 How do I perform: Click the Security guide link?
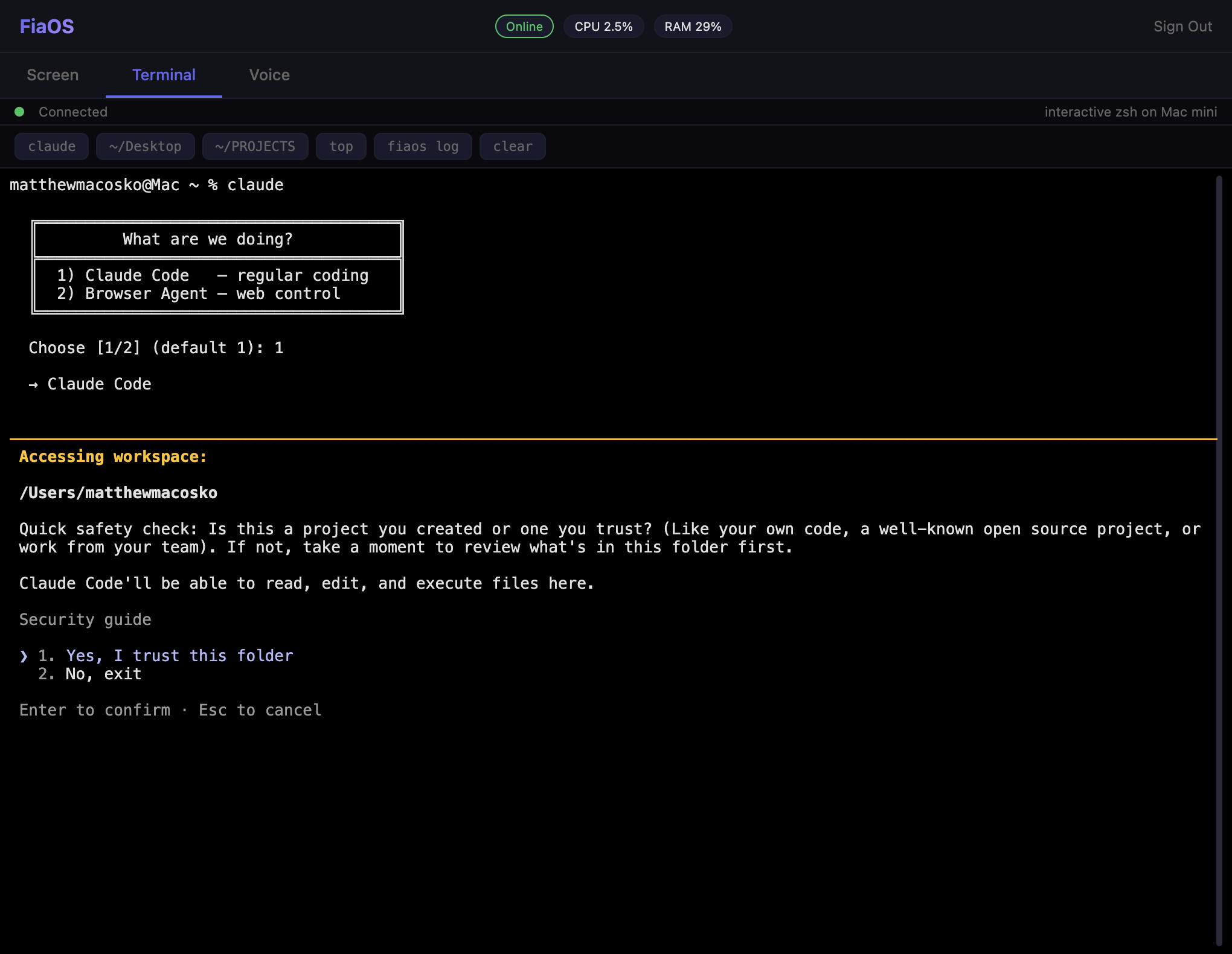pyautogui.click(x=85, y=619)
